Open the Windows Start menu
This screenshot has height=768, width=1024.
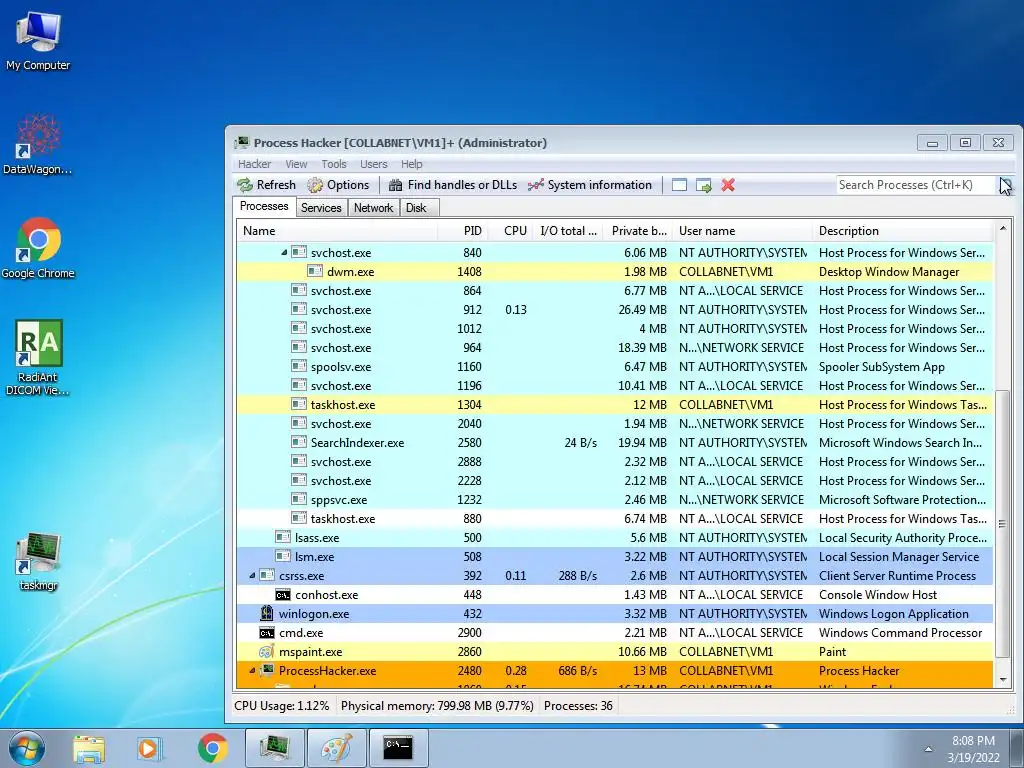[27, 748]
